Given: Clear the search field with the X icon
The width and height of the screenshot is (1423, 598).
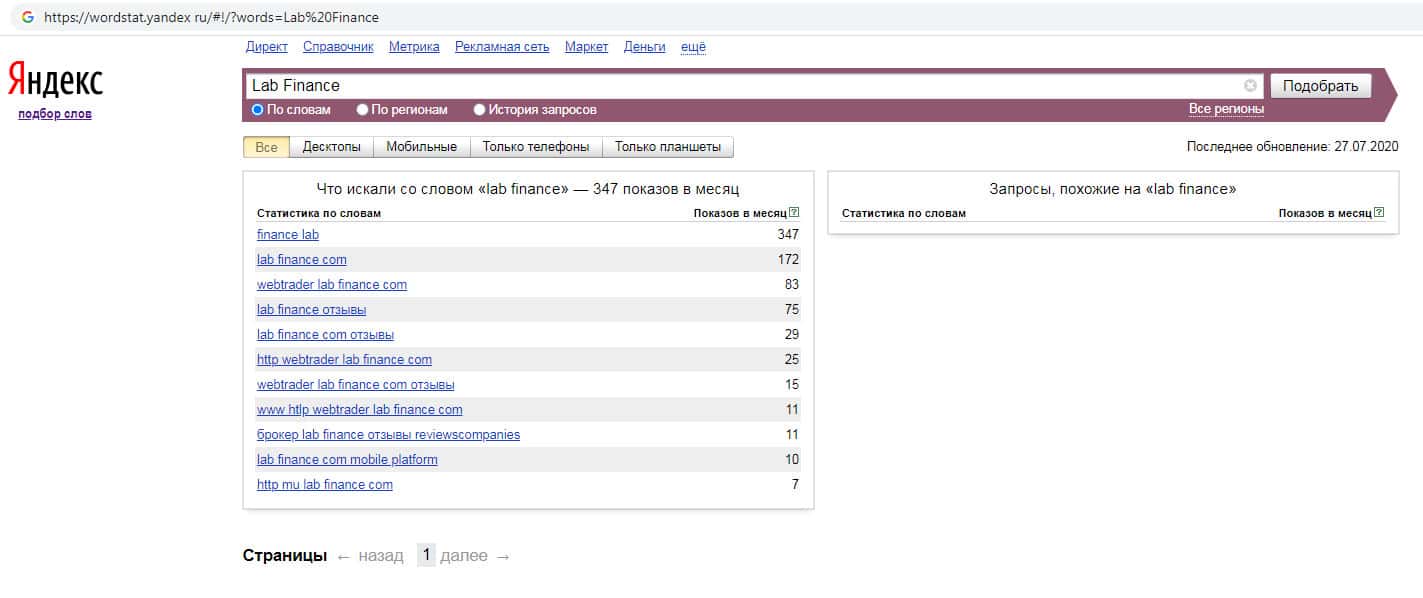Looking at the screenshot, I should (1250, 86).
